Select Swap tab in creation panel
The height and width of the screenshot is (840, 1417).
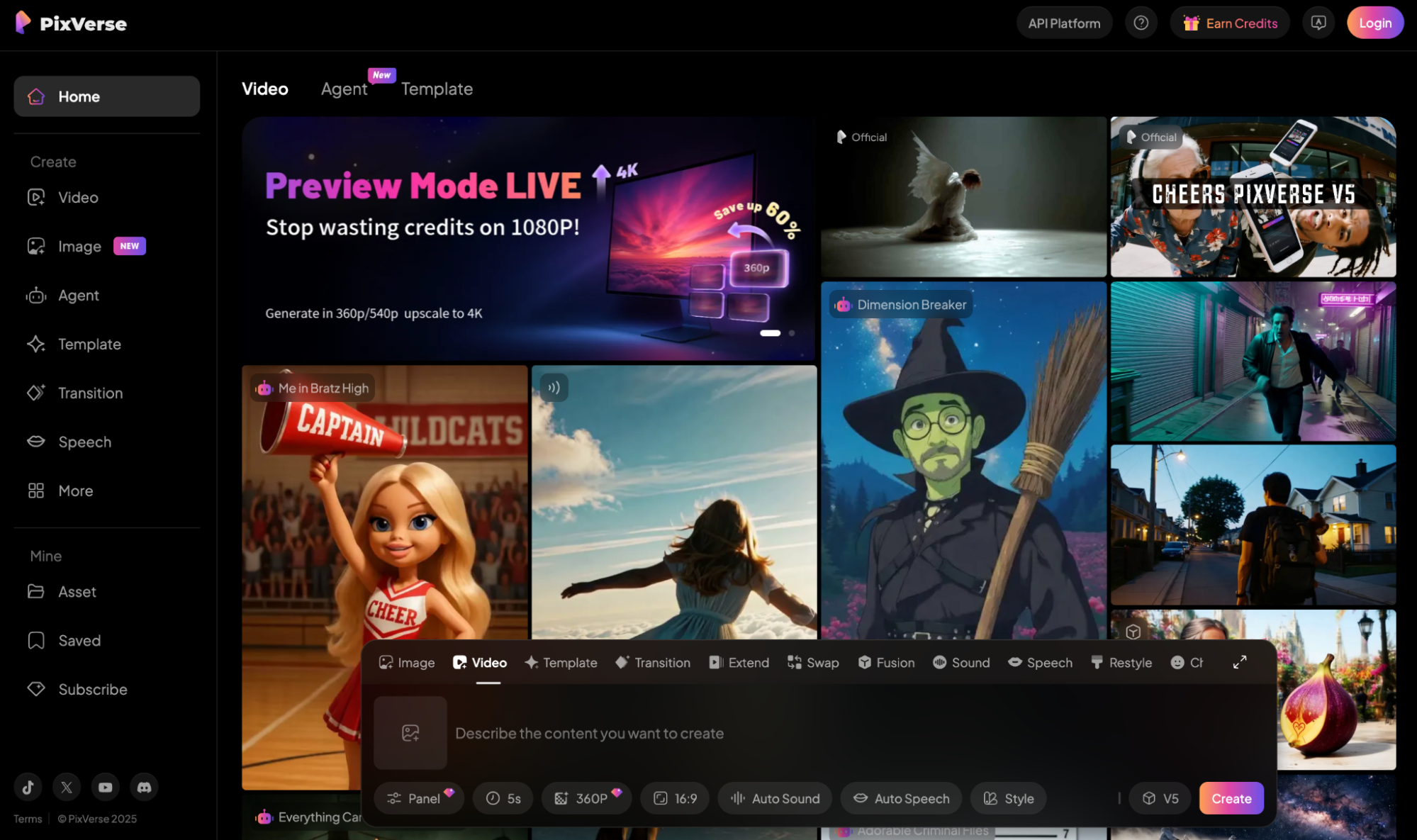tap(813, 662)
